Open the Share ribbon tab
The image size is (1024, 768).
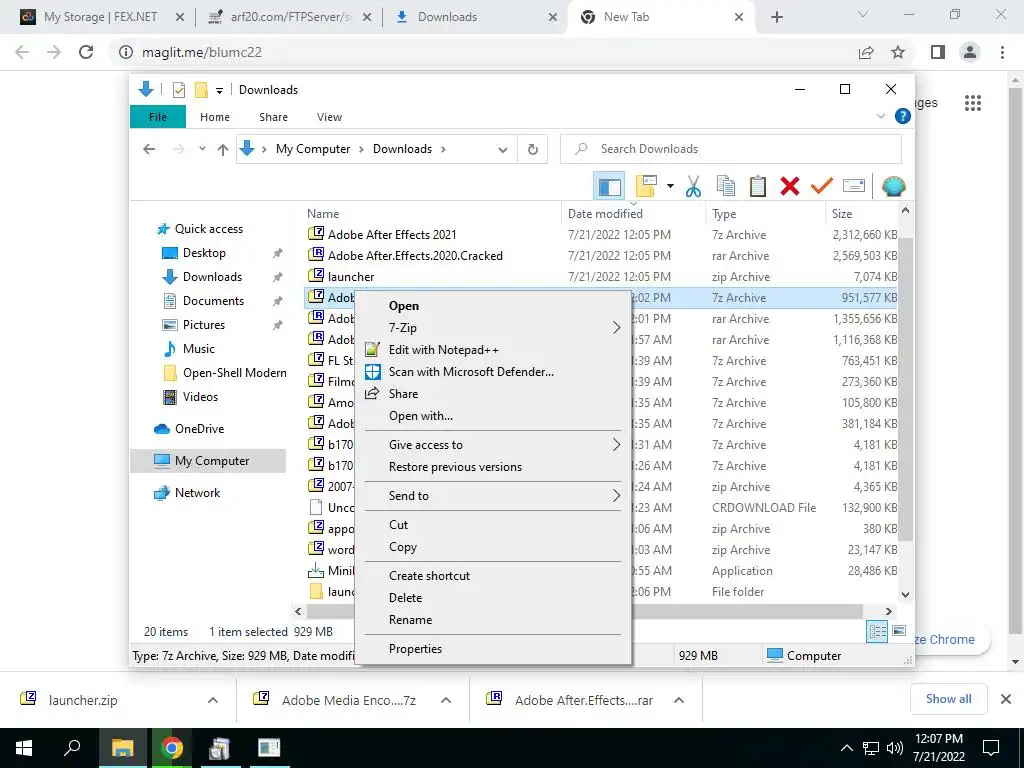point(273,117)
